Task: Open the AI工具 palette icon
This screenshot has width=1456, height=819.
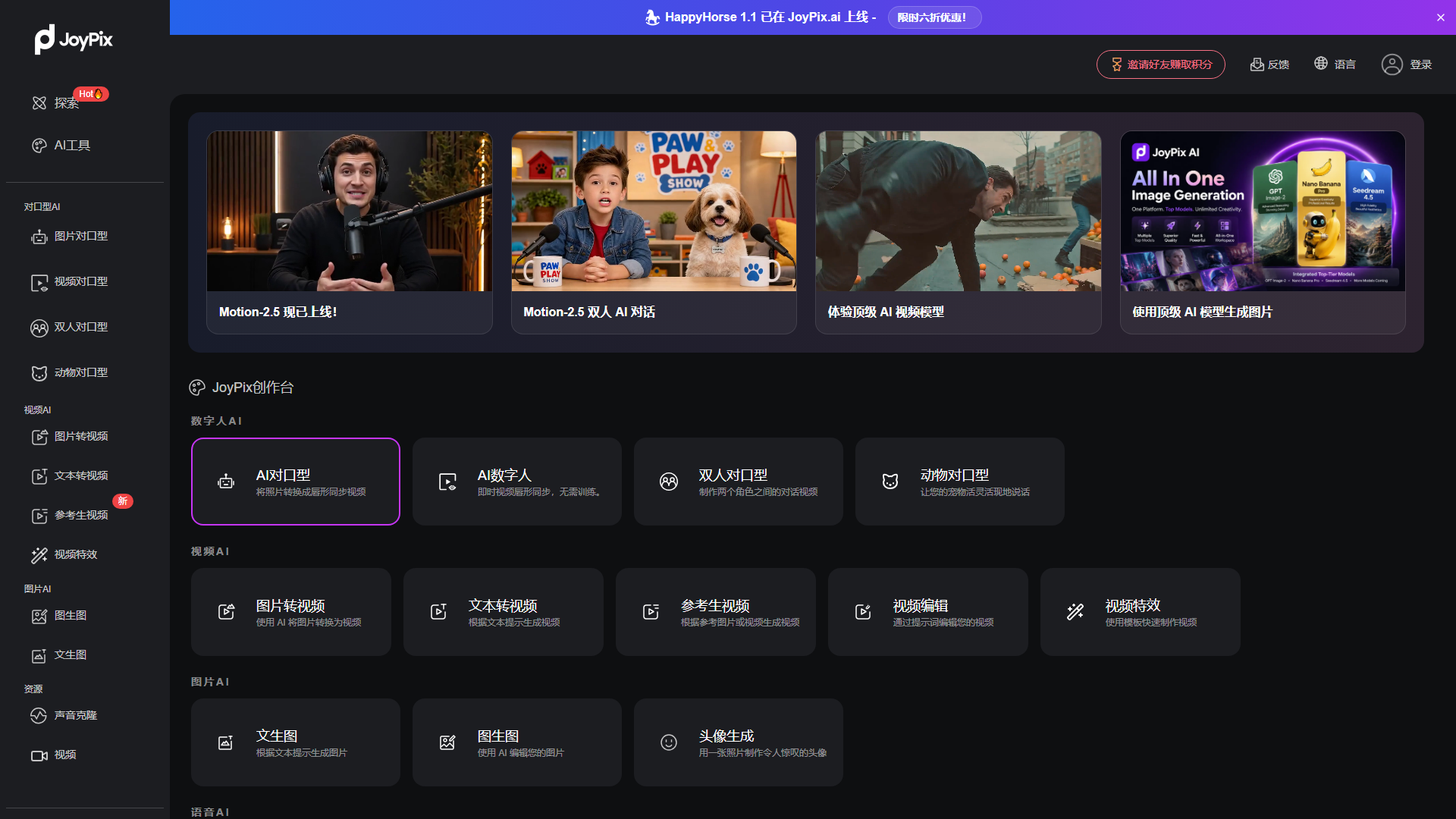Action: pos(39,146)
